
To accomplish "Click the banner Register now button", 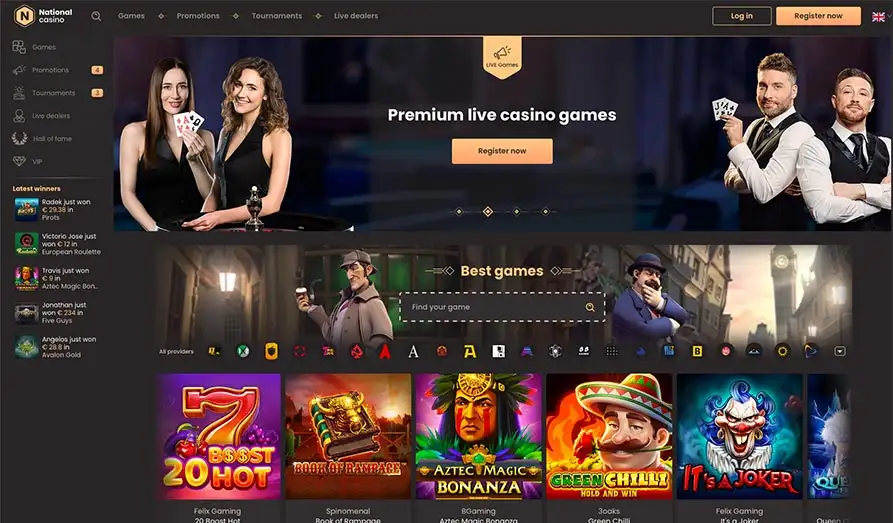I will coord(502,151).
